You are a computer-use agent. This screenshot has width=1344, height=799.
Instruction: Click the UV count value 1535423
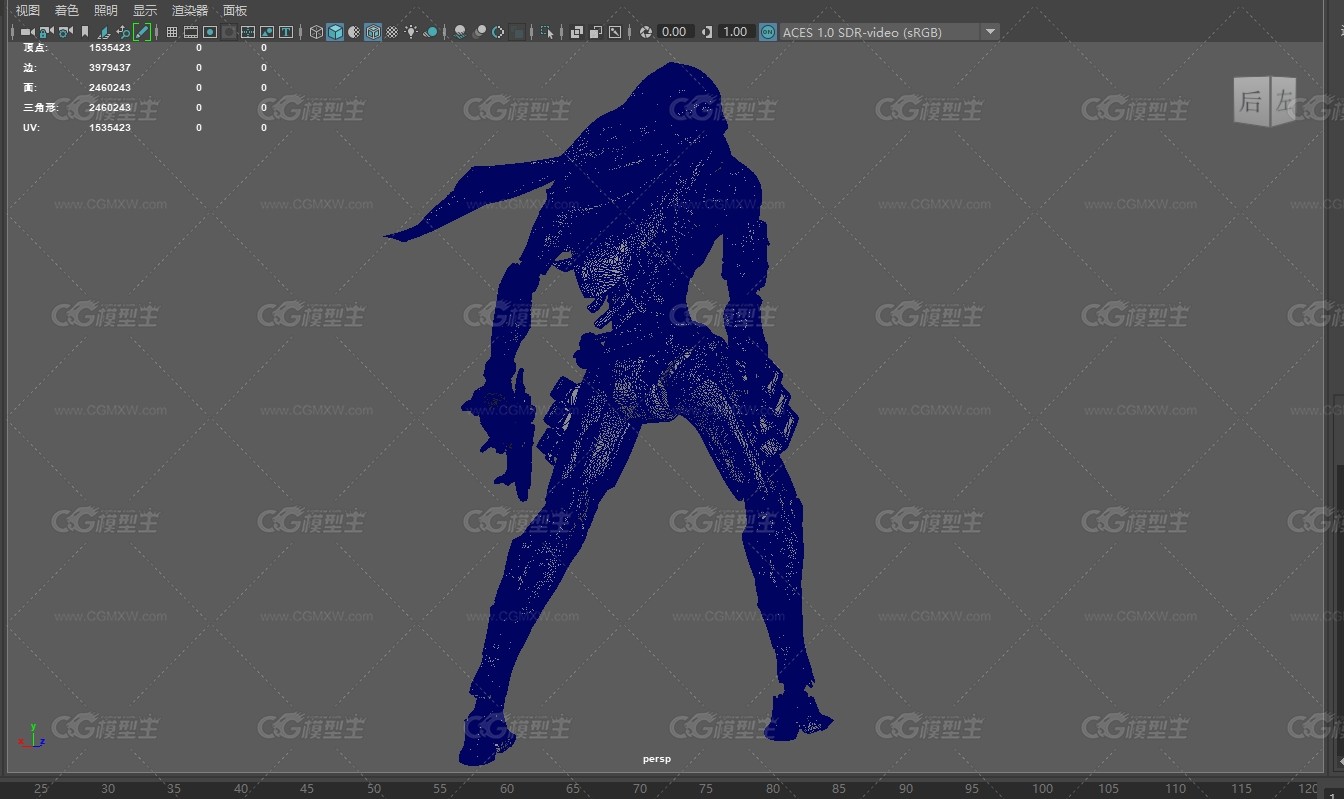tap(110, 128)
